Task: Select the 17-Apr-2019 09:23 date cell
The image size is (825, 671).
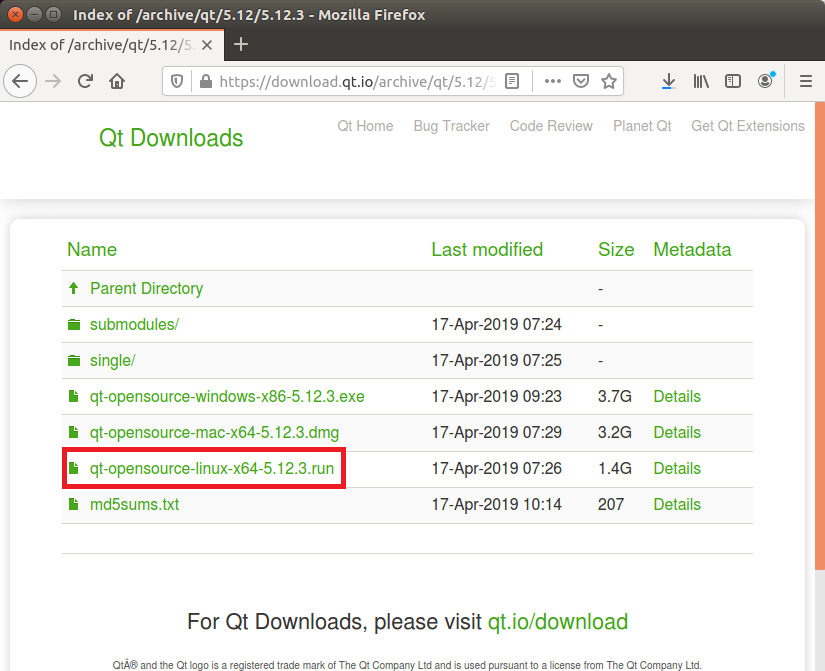Action: point(497,396)
